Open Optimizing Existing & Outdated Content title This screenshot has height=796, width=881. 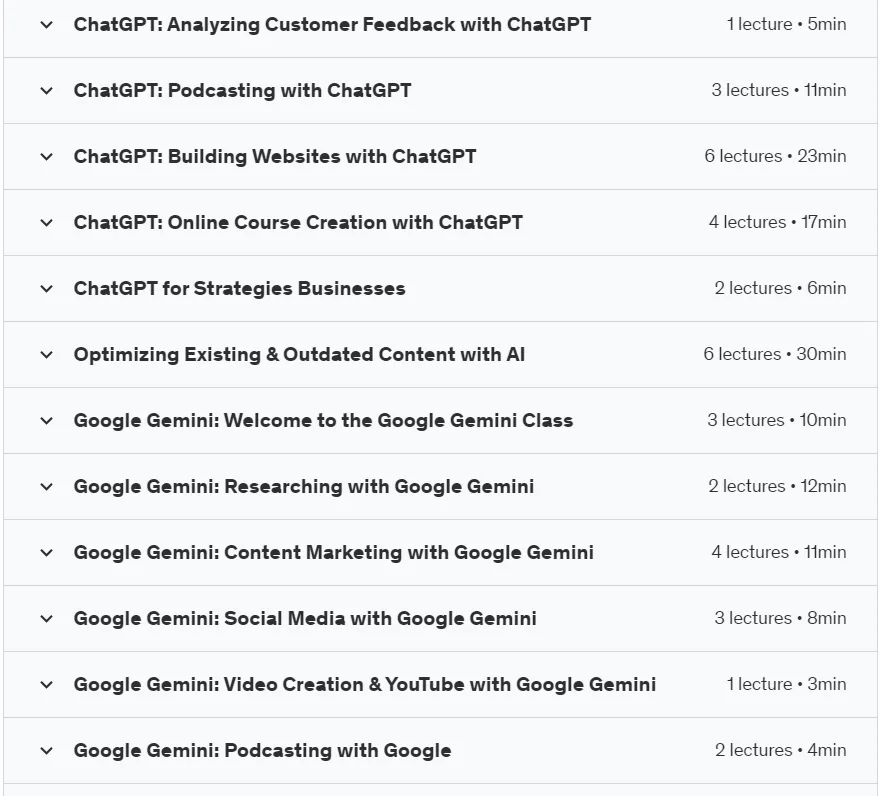coord(299,354)
